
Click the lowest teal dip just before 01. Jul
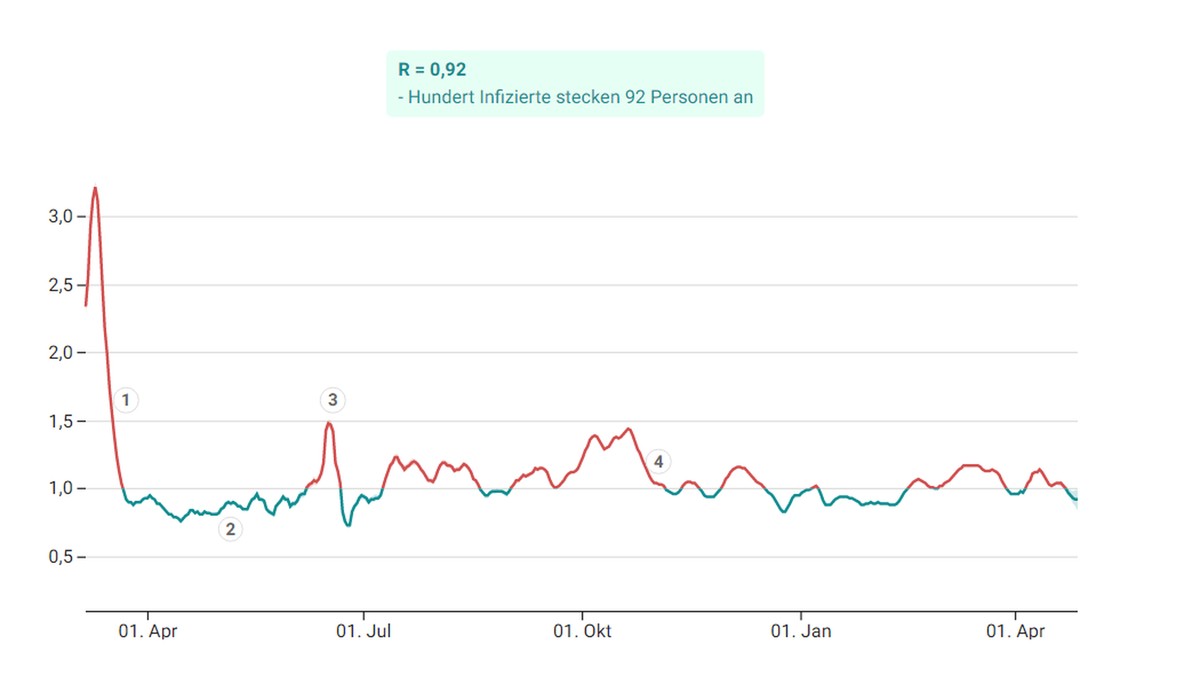[347, 525]
